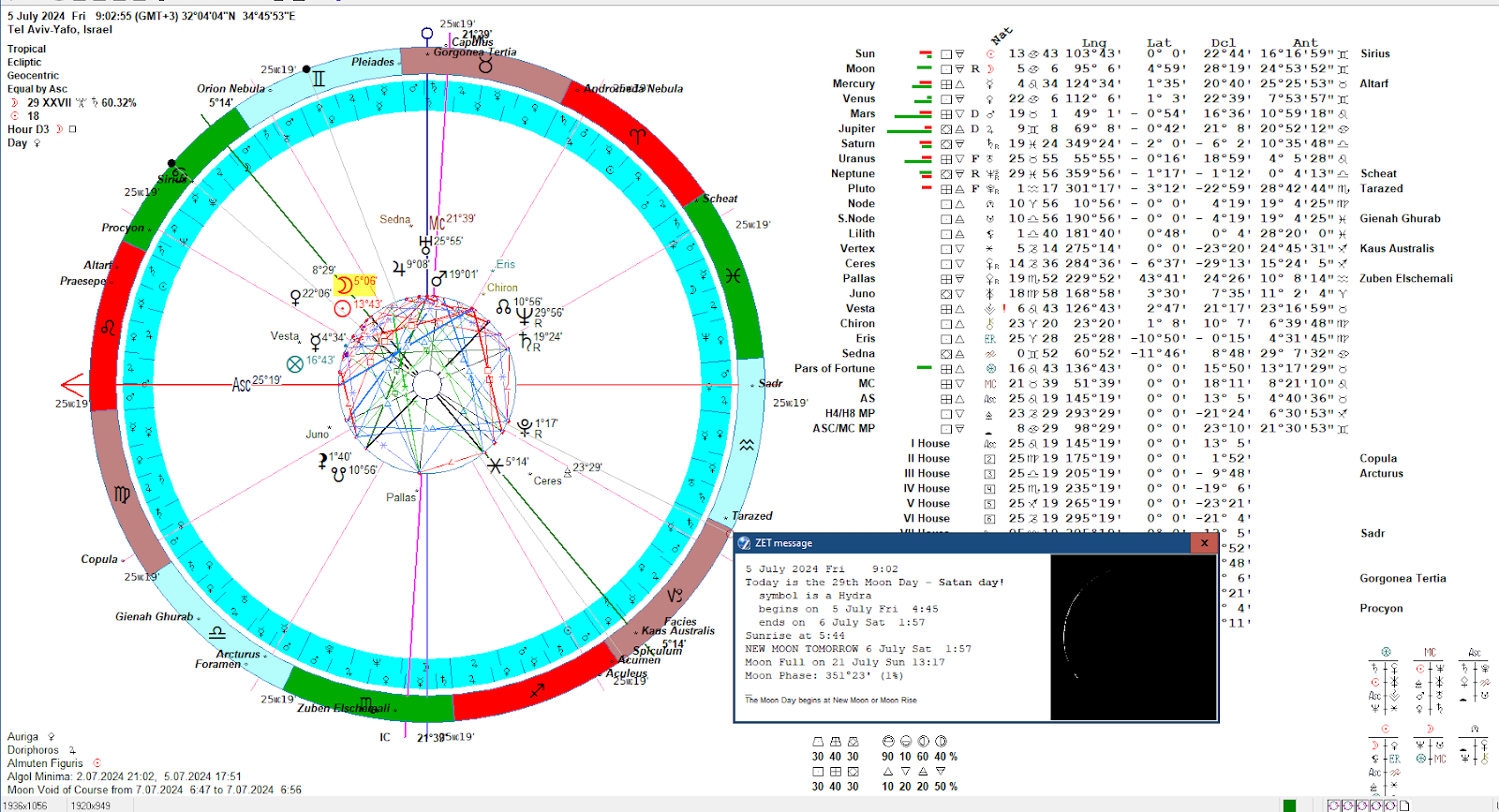This screenshot has height=812, width=1499.
Task: Click the Dcl column header
Action: coord(1223,42)
